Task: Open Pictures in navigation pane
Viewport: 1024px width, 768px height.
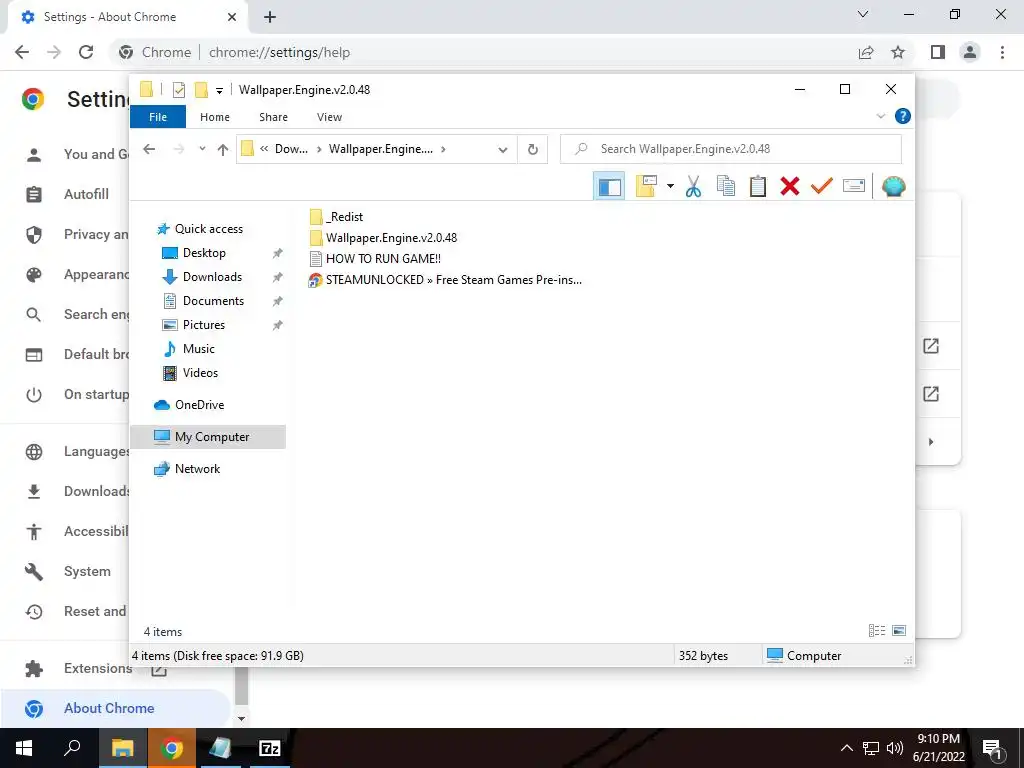Action: point(203,325)
